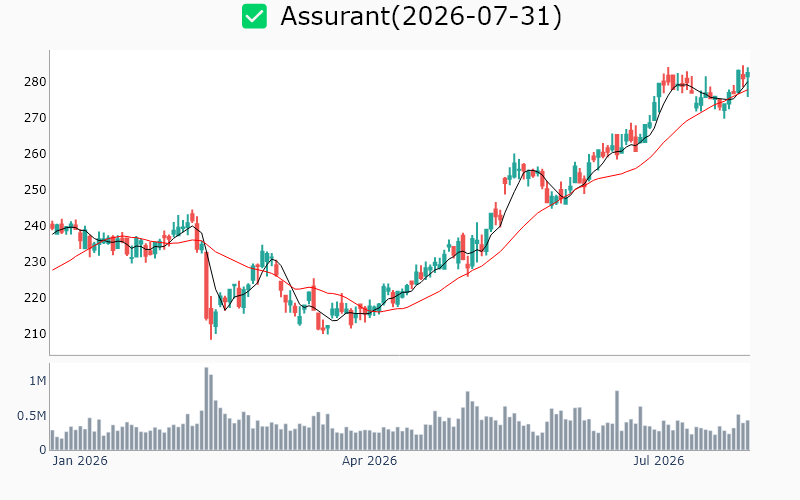
Task: Click the 270 price axis label
Action: (x=35, y=118)
